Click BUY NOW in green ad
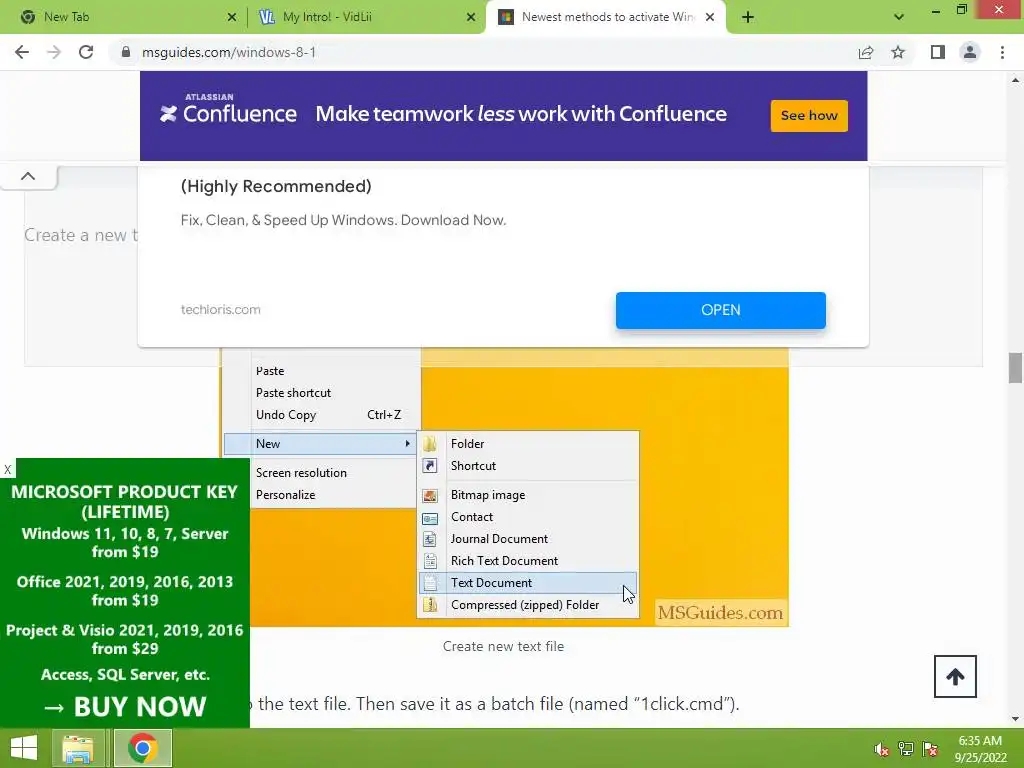Image resolution: width=1024 pixels, height=768 pixels. click(125, 707)
